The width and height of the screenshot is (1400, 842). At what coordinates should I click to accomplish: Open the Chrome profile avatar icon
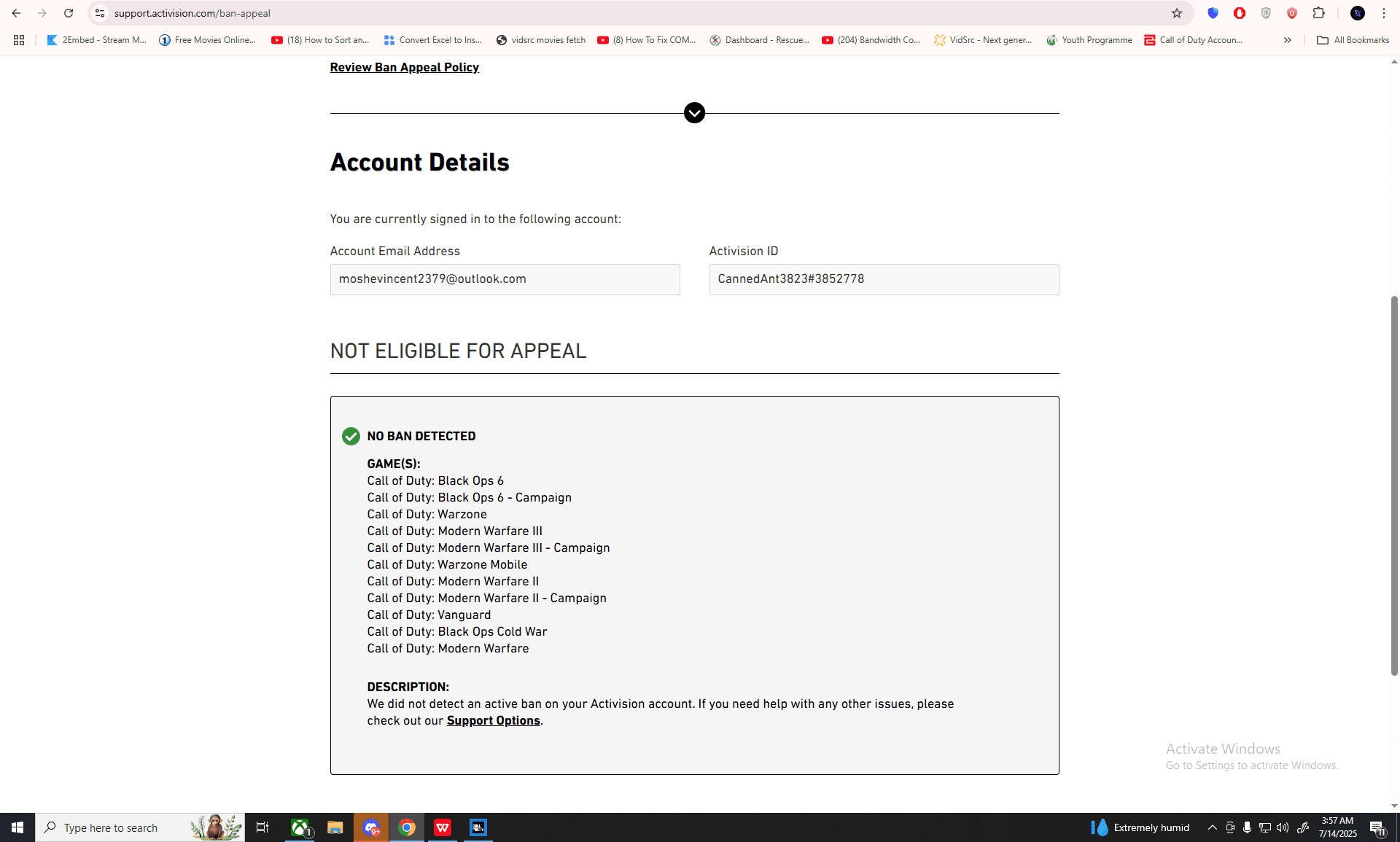tap(1358, 13)
